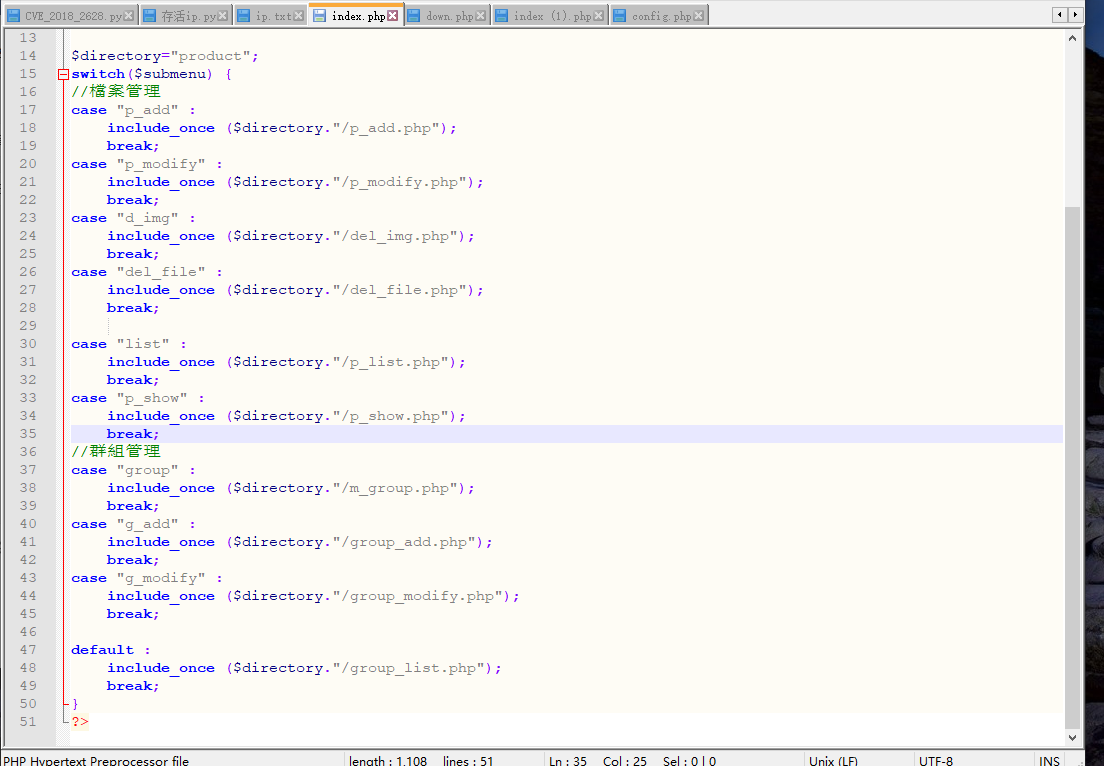Click the case "p_add" line
Screen dimensions: 1104x766
[133, 110]
